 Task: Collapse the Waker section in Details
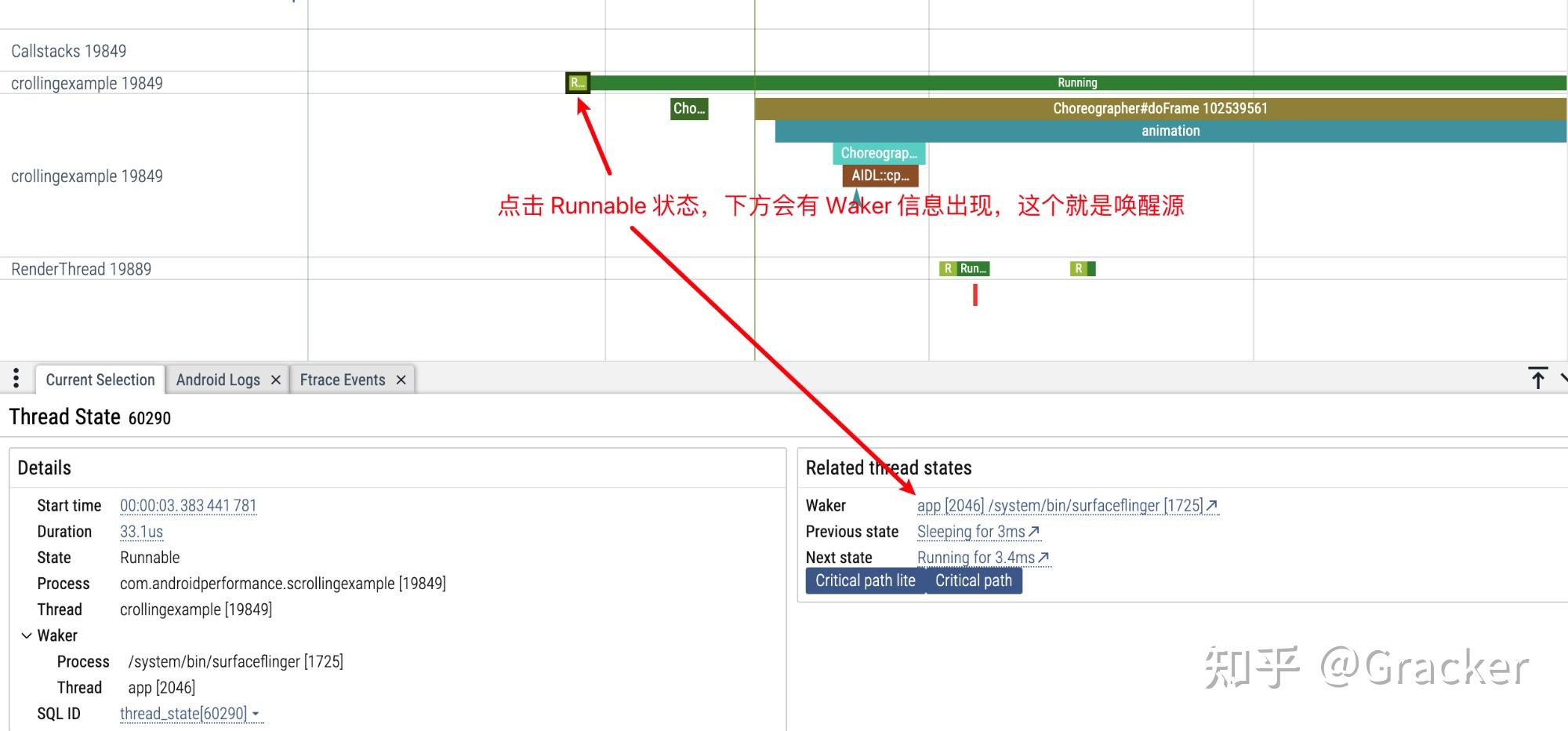(x=26, y=635)
